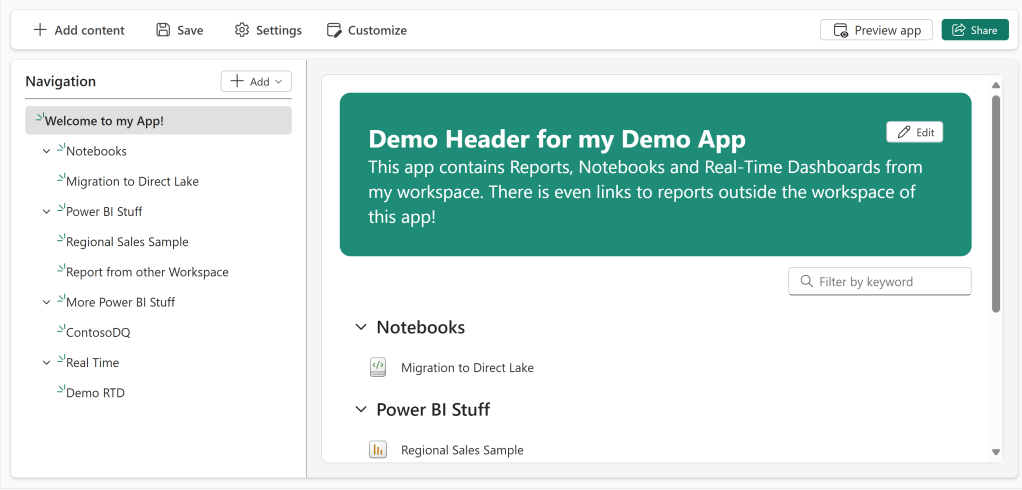The image size is (1022, 490).
Task: Click the link icon before ContosoDQ
Action: [61, 330]
